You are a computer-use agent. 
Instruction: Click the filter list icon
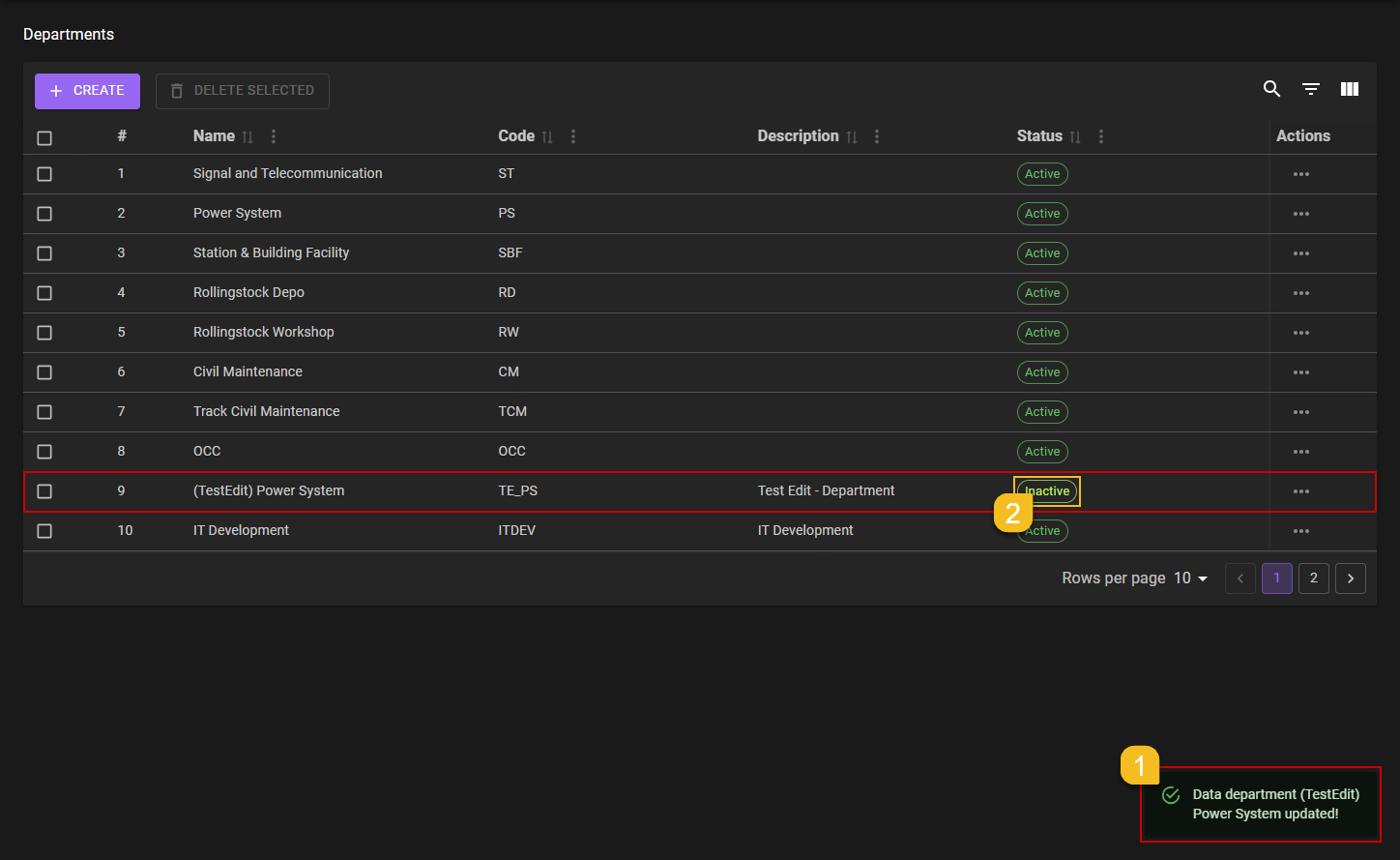[1311, 90]
